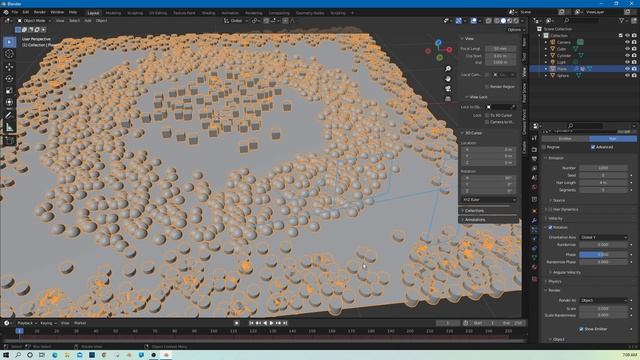Screen dimensions: 640x360
Task: Select the Move tool in the toolbar
Action: (x=9, y=67)
